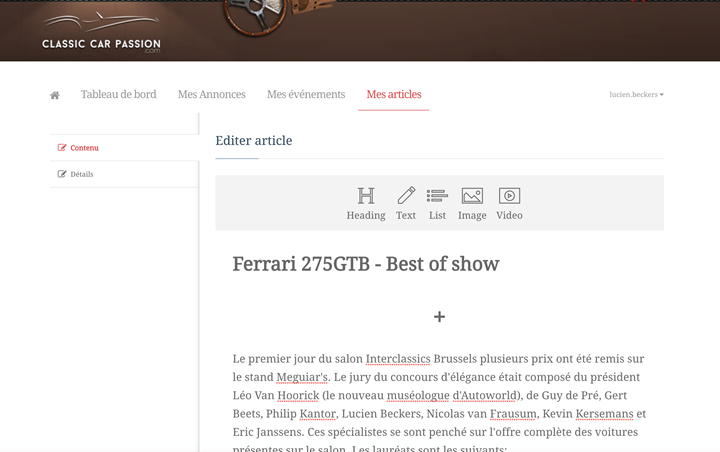
Task: Open the Mes événements tab
Action: (x=306, y=94)
